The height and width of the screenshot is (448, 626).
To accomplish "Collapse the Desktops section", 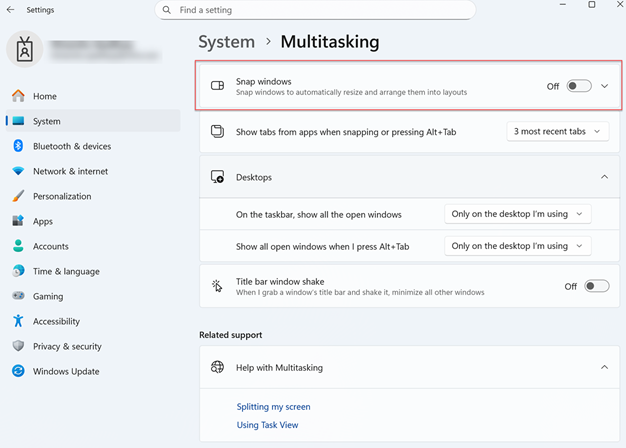I will pos(605,177).
